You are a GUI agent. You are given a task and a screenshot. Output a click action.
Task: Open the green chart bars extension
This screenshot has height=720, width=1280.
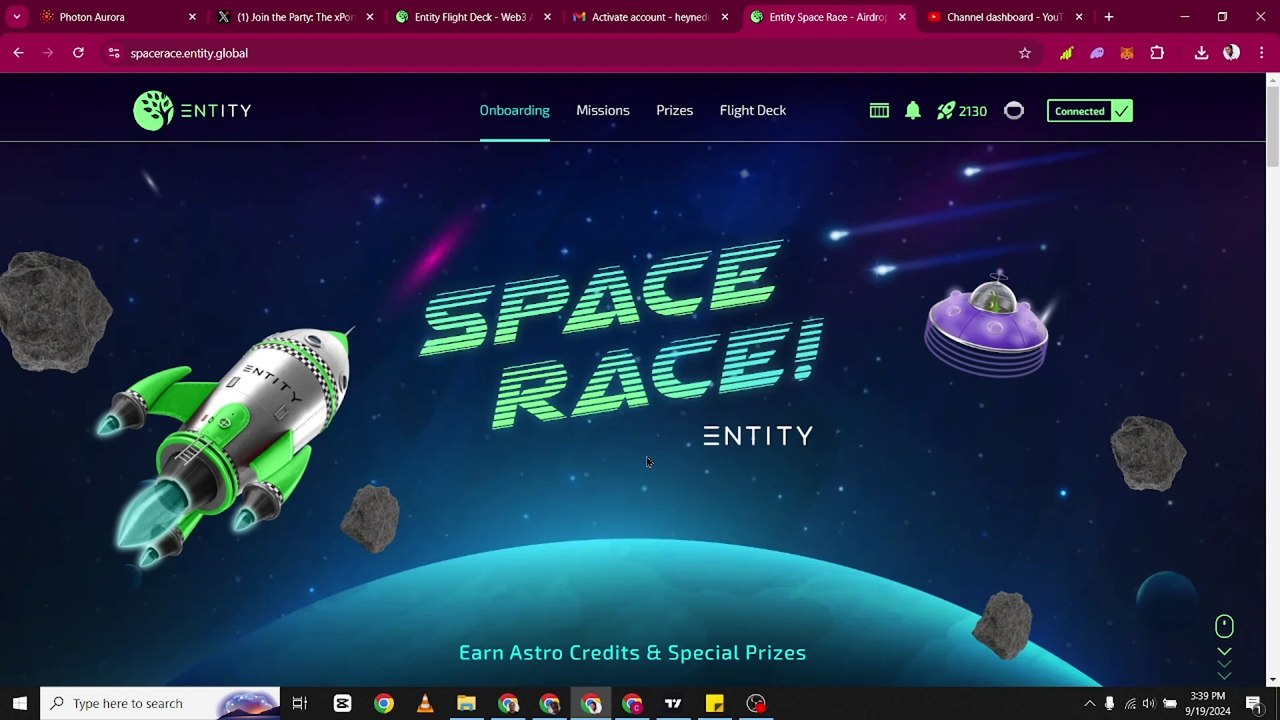pos(1066,53)
